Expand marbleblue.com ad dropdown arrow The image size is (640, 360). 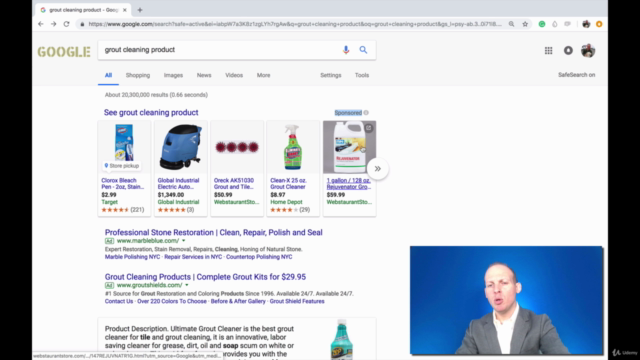(x=184, y=241)
